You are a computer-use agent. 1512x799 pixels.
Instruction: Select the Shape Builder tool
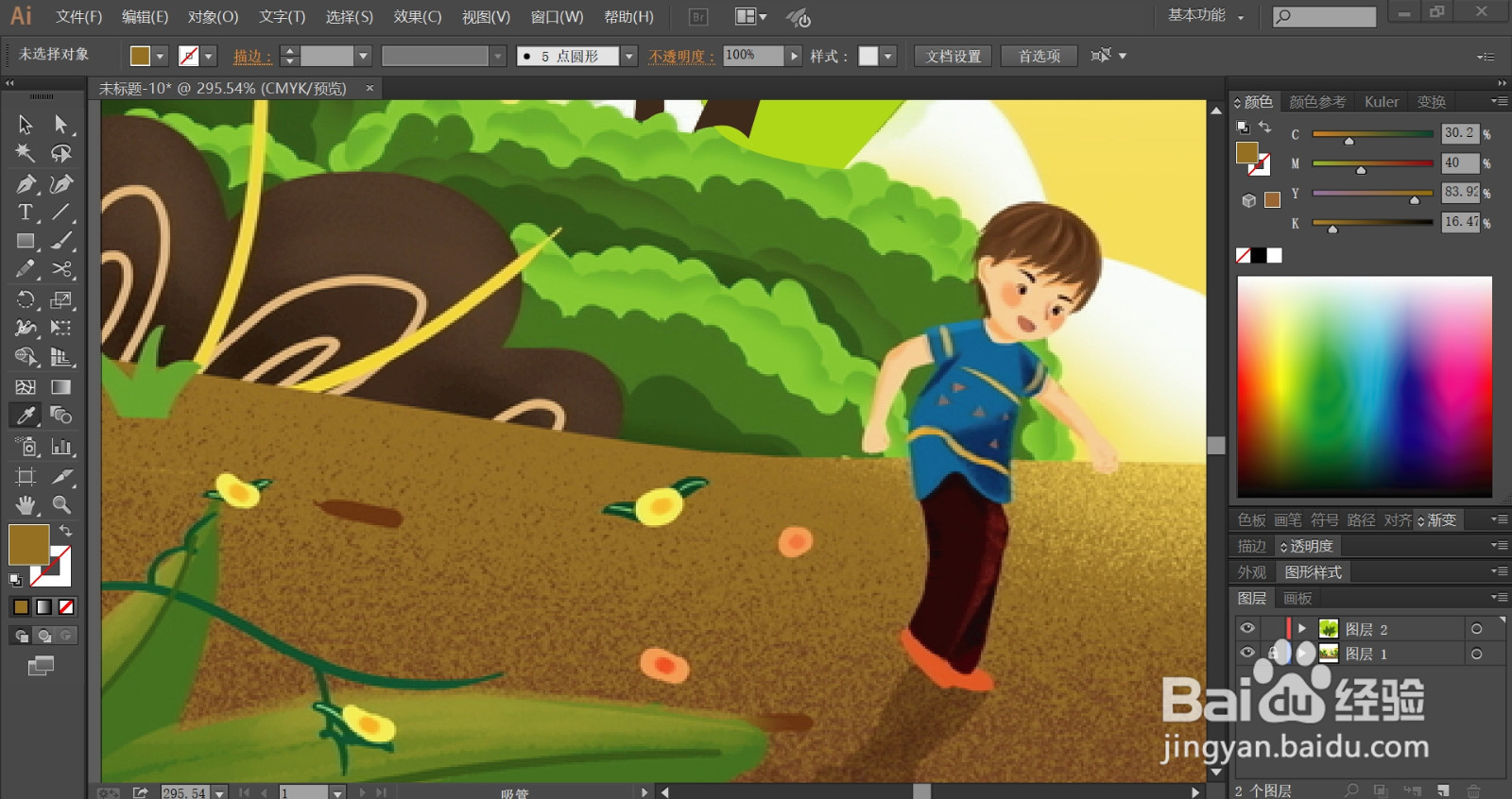click(26, 357)
